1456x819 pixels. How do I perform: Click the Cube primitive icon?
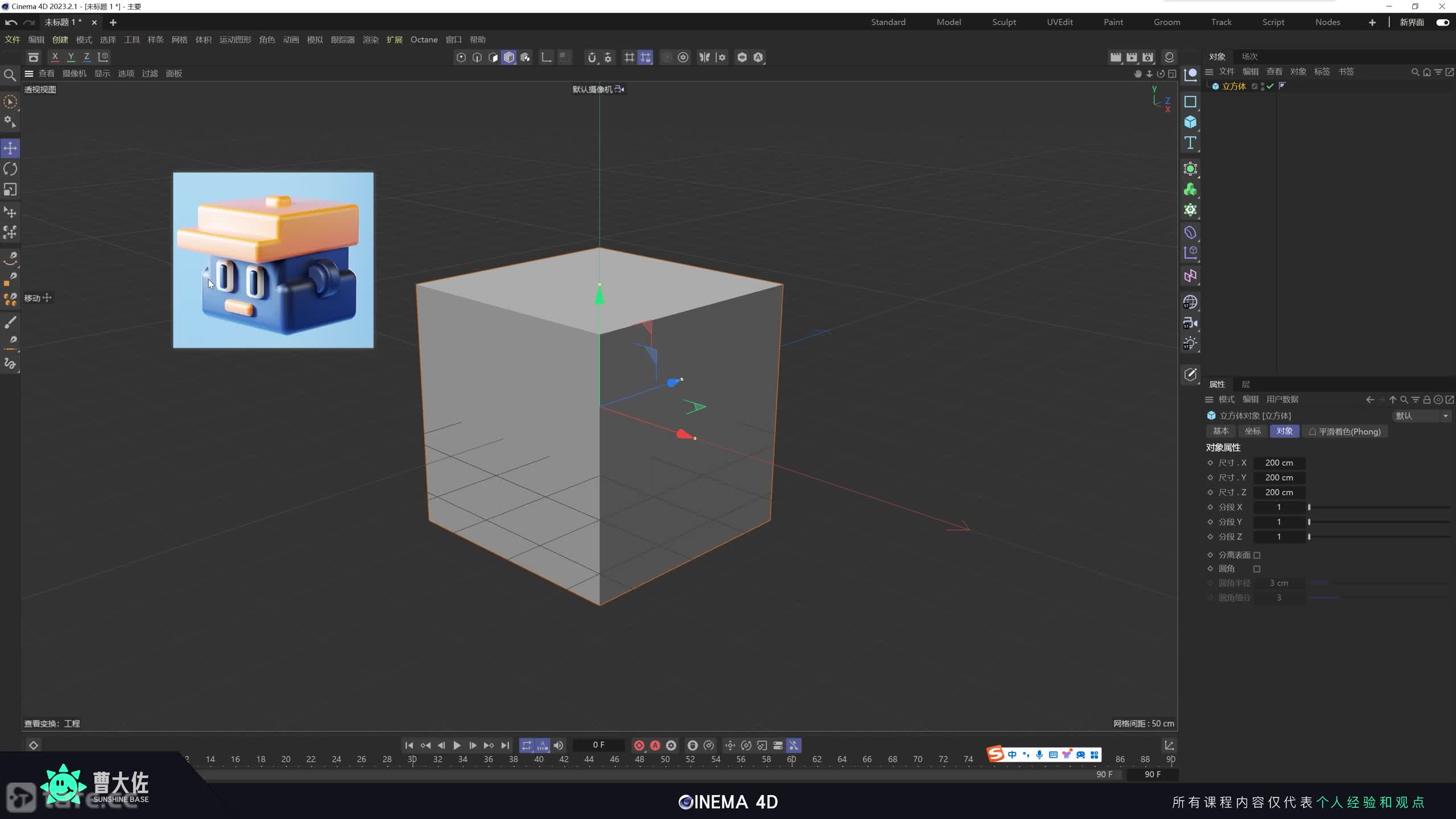pos(1190,122)
